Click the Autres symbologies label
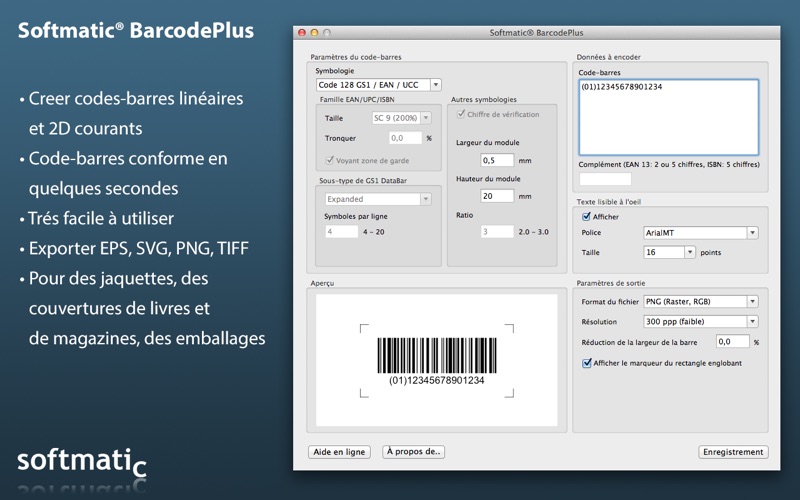 pyautogui.click(x=484, y=99)
